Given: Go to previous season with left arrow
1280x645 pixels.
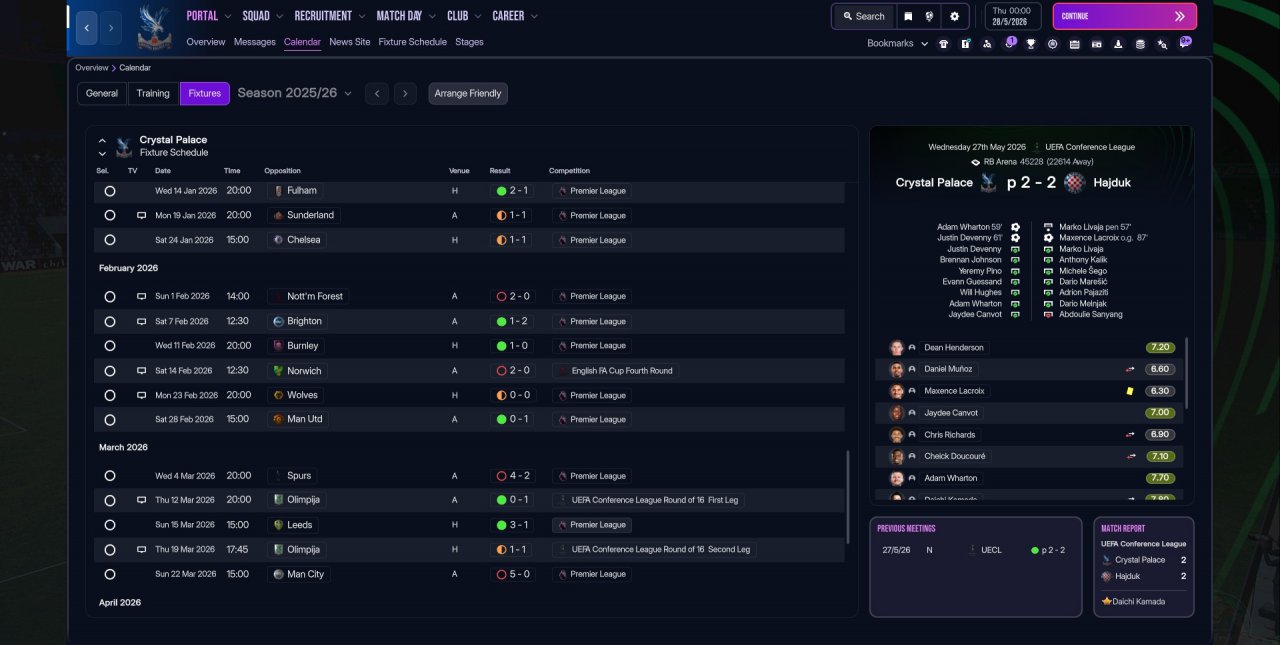Looking at the screenshot, I should pyautogui.click(x=376, y=93).
